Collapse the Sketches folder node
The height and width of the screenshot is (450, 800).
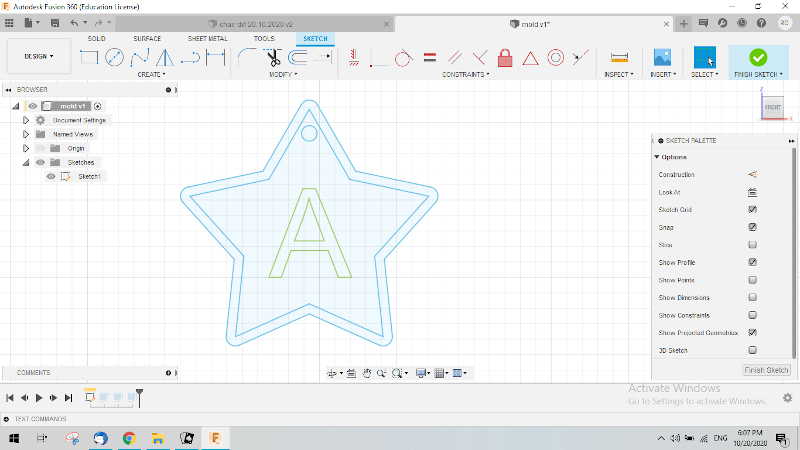point(26,162)
